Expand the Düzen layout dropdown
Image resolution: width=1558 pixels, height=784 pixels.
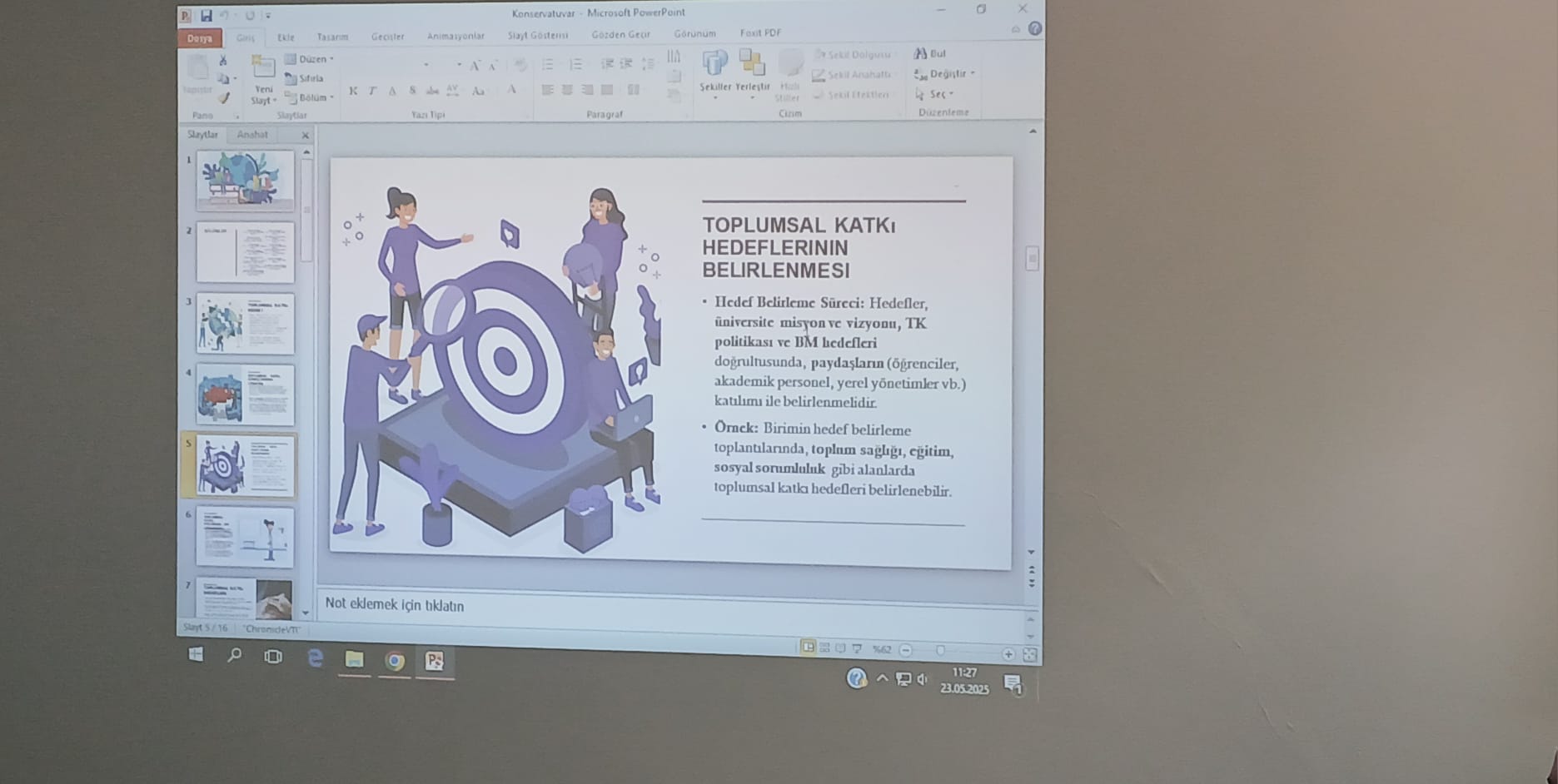309,59
